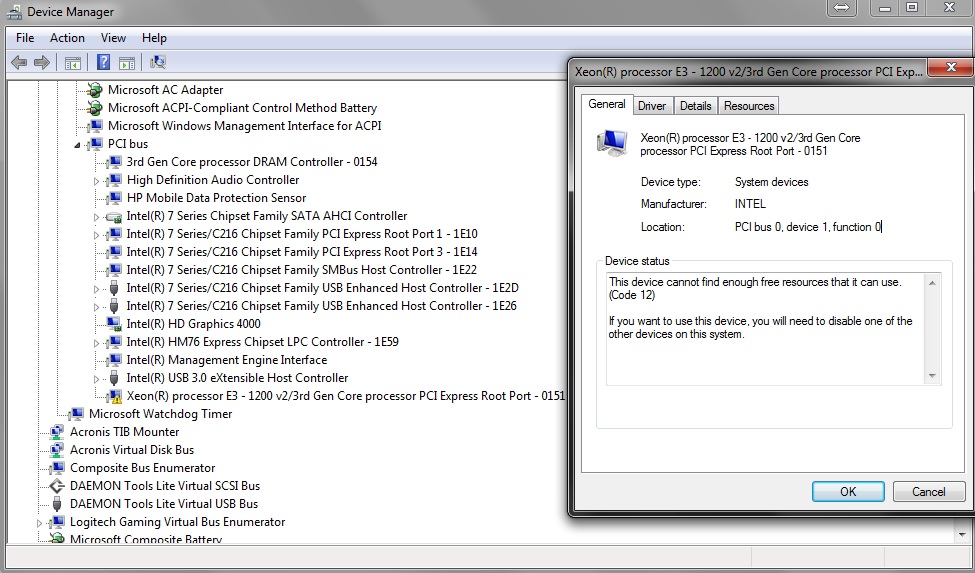
Task: Click device type value 'System devices'
Action: pos(772,182)
